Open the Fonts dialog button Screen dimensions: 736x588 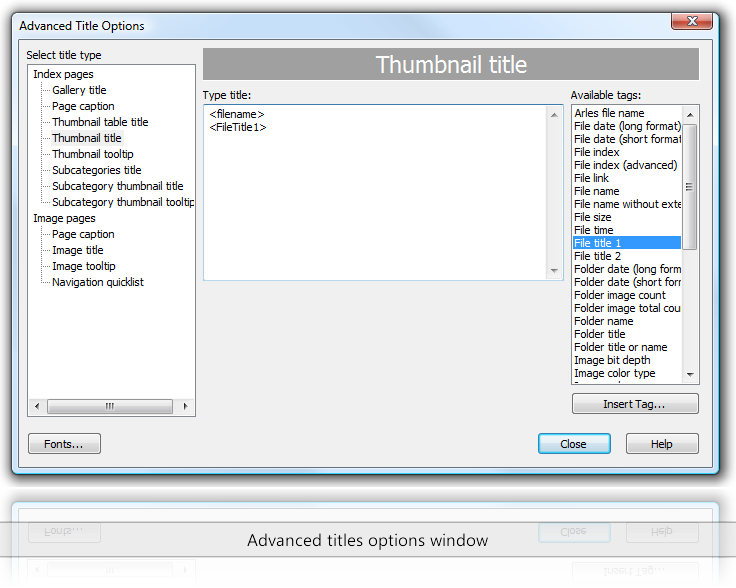(x=65, y=443)
